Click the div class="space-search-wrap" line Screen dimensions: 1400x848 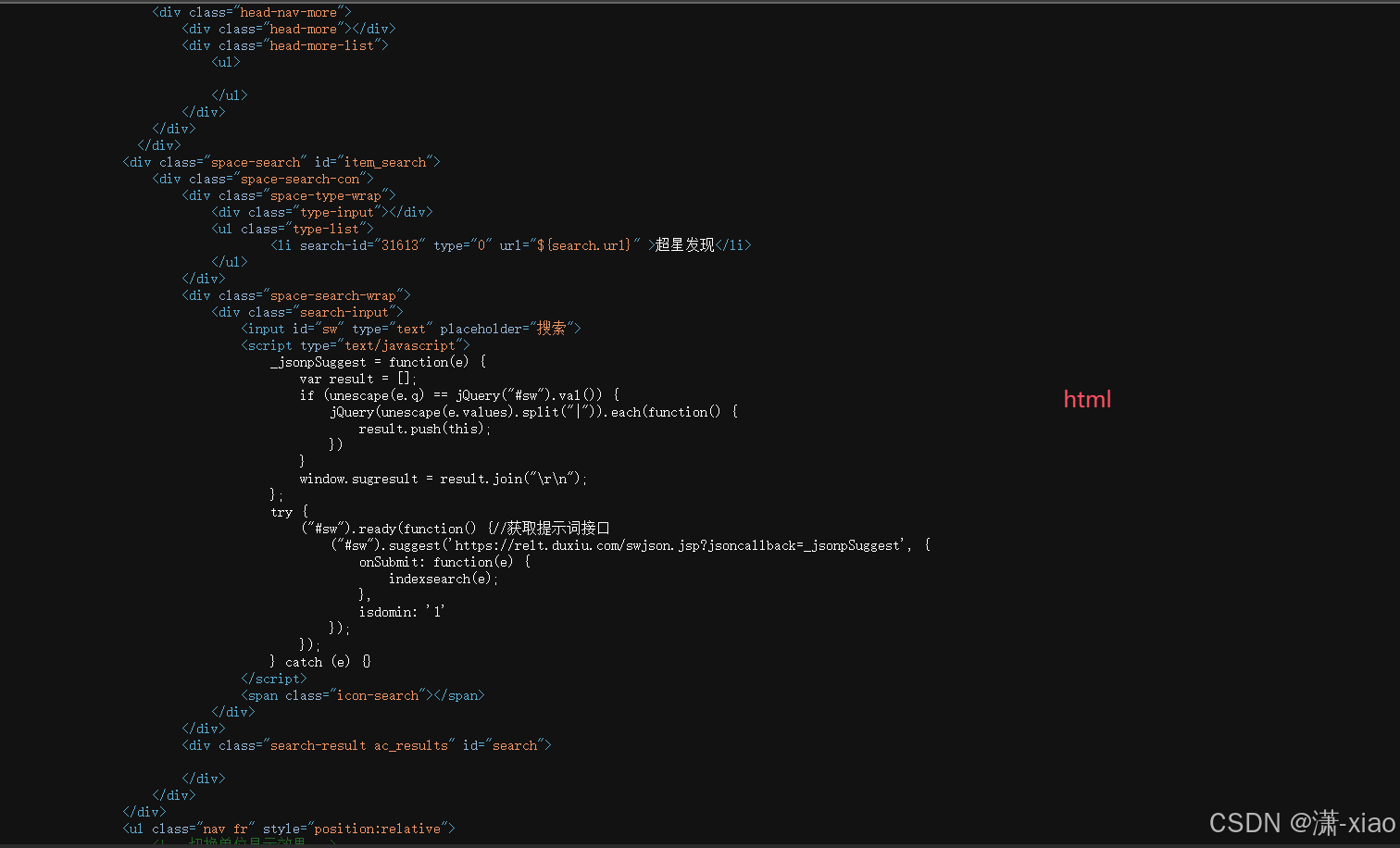pyautogui.click(x=296, y=295)
